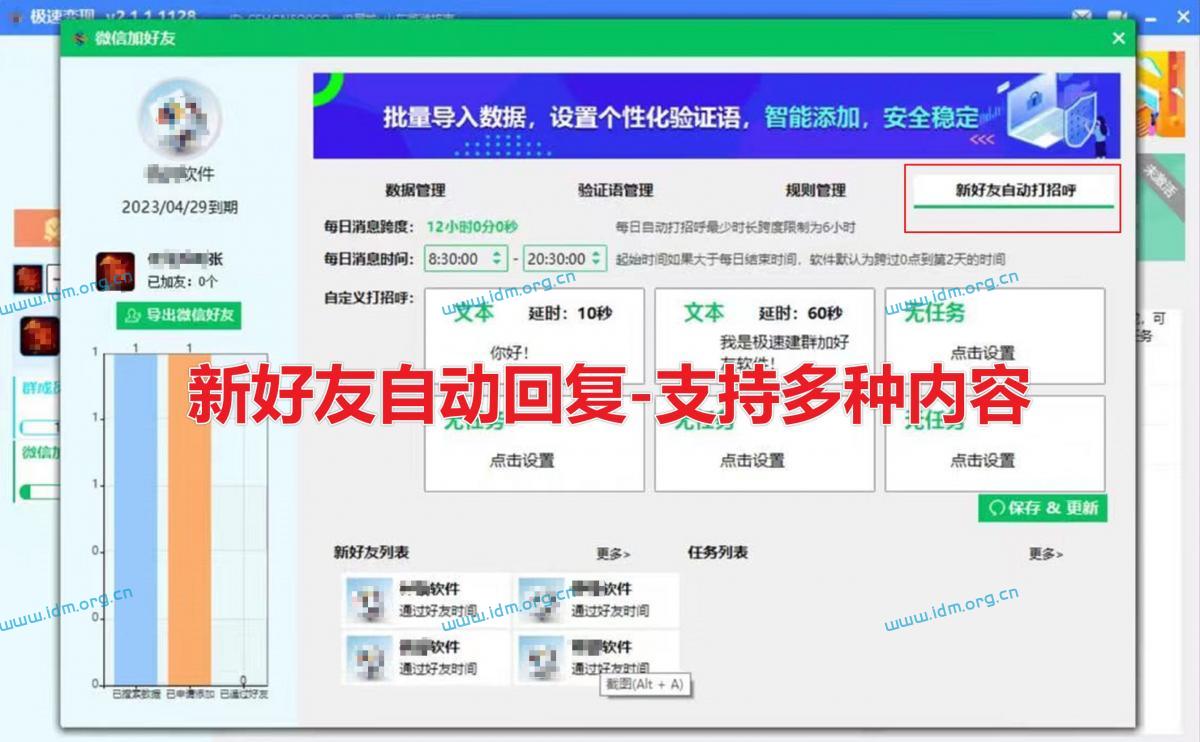1200x742 pixels.
Task: Click the blue bar in the chart
Action: click(x=135, y=518)
